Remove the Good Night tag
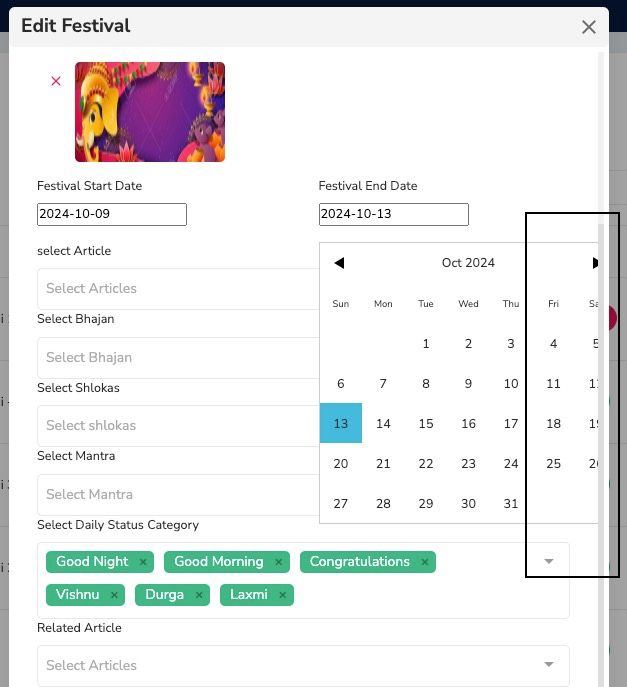This screenshot has width=627, height=687. tap(143, 562)
